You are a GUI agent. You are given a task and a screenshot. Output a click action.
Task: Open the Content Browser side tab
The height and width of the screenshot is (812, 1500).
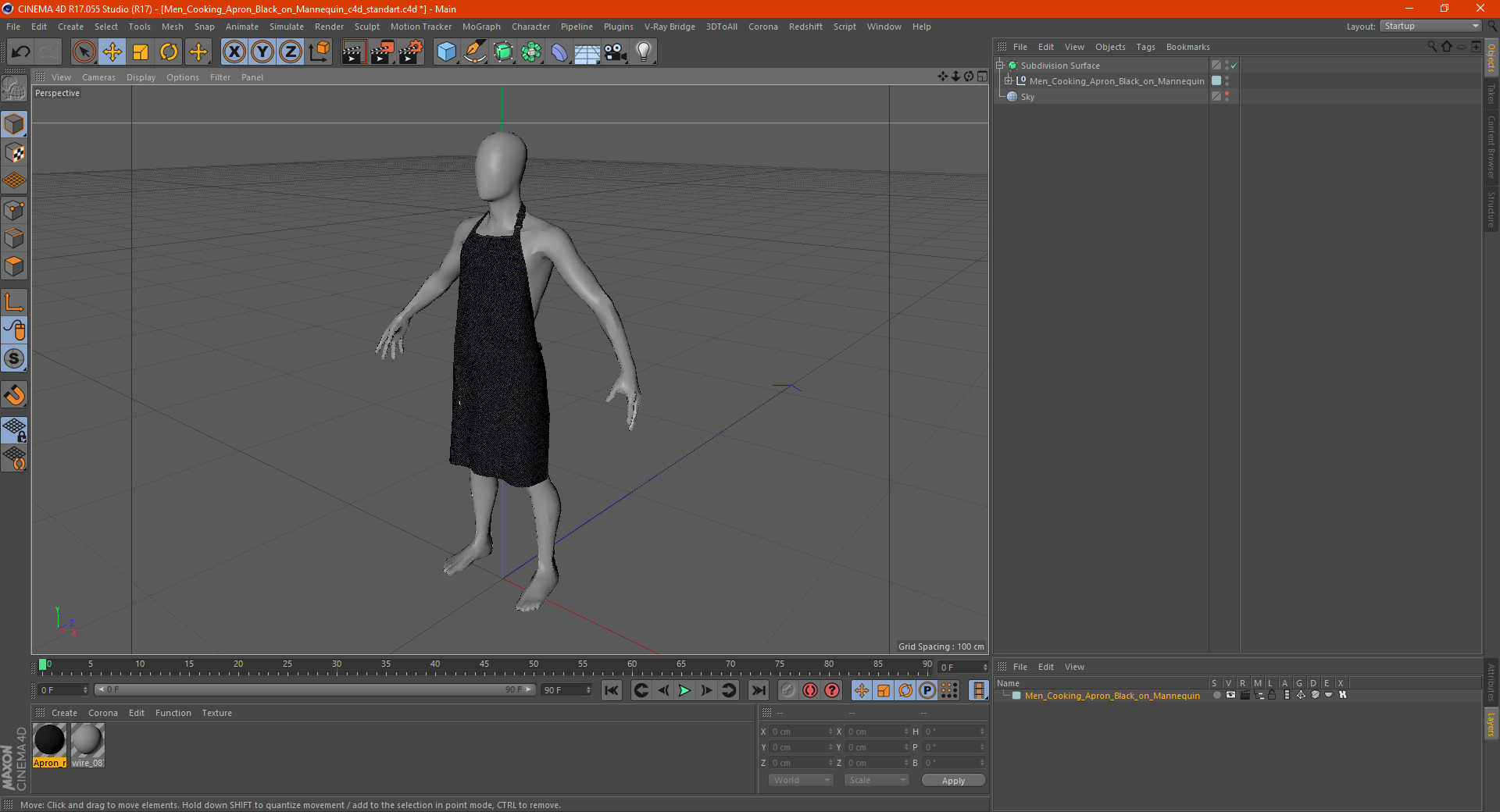tap(1491, 148)
